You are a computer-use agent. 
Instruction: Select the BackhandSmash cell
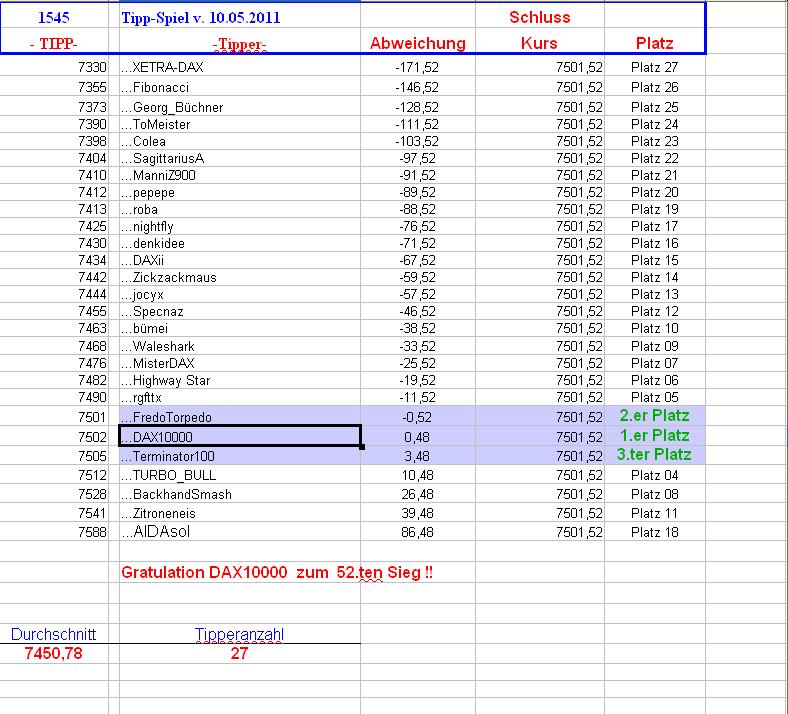pyautogui.click(x=240, y=494)
